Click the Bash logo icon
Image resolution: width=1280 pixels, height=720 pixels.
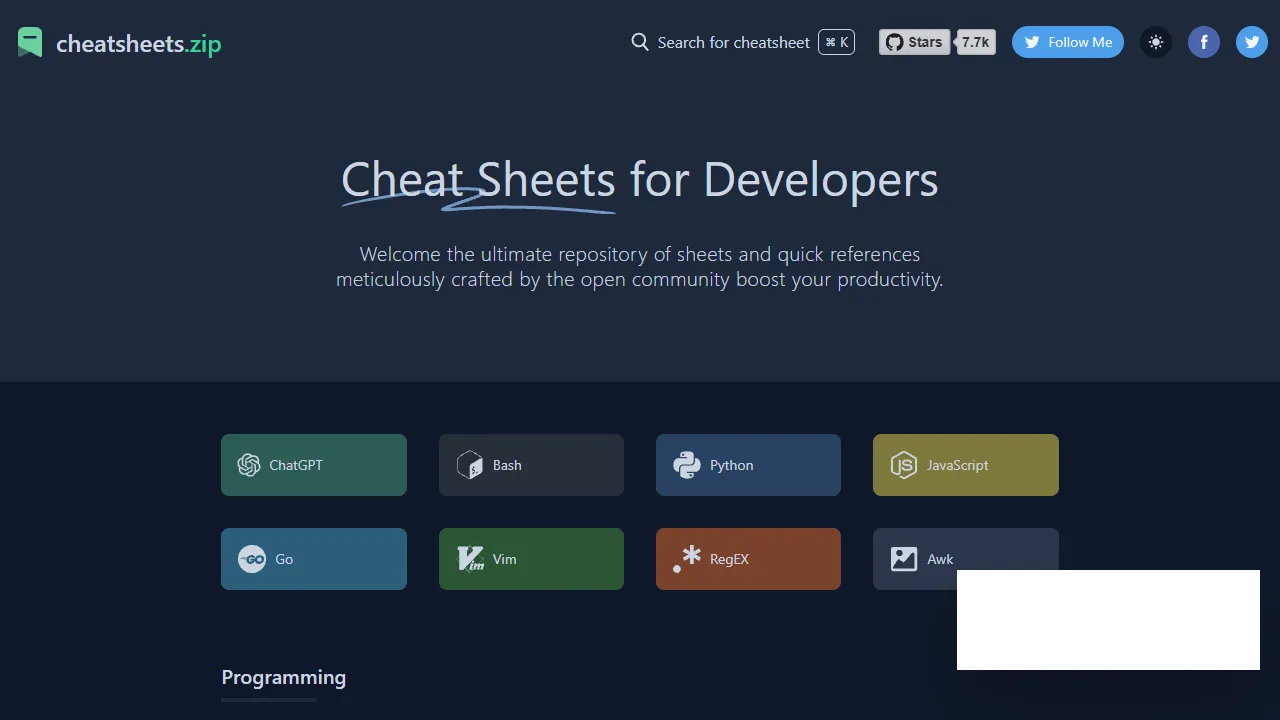469,465
